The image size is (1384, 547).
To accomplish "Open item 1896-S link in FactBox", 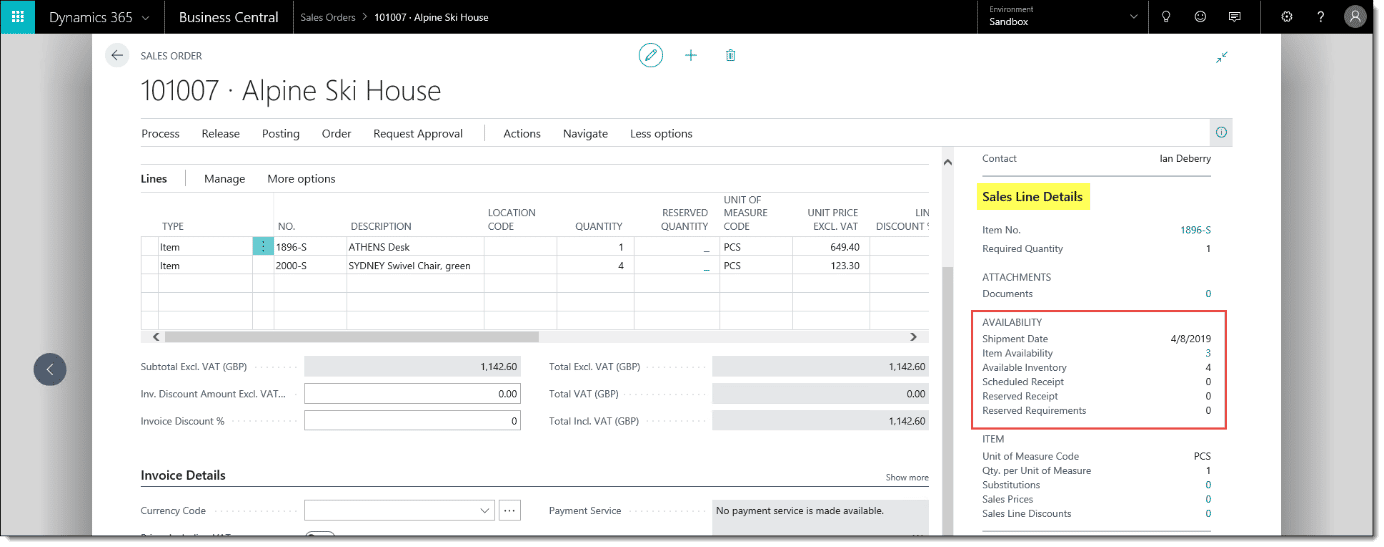I will tap(1196, 230).
